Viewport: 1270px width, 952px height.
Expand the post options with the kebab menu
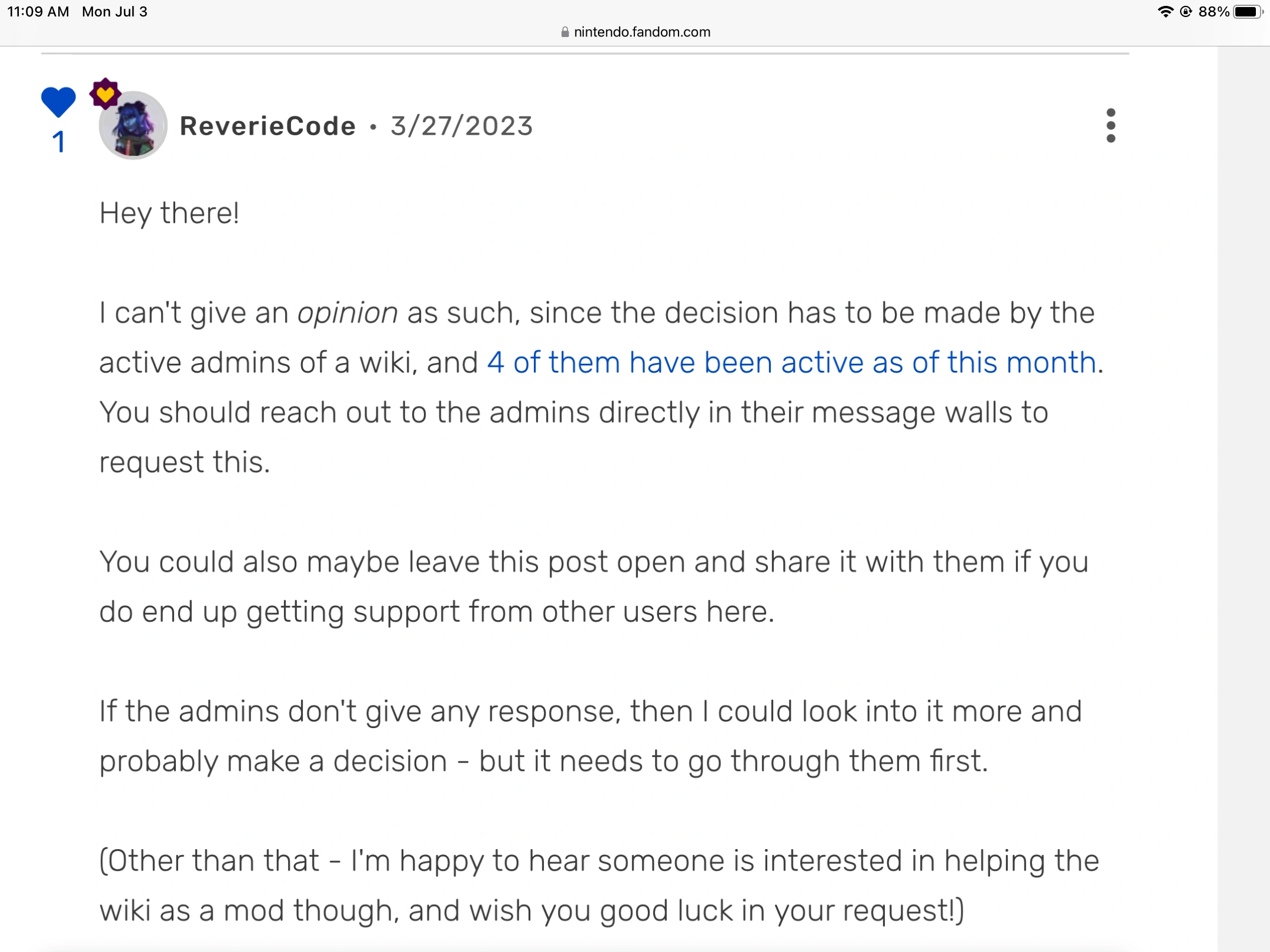click(1110, 125)
